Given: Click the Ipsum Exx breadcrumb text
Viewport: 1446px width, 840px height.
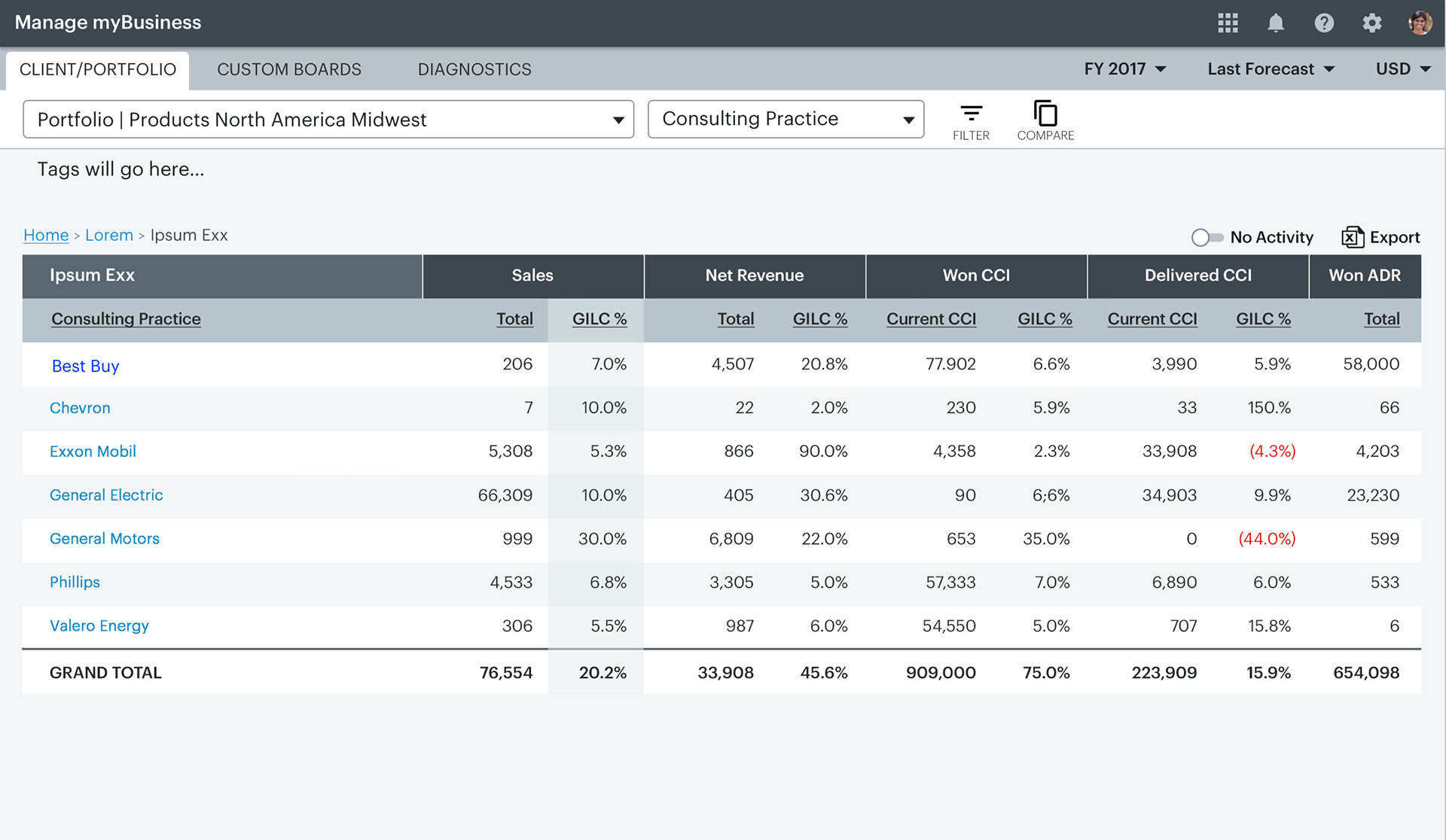Looking at the screenshot, I should point(189,236).
